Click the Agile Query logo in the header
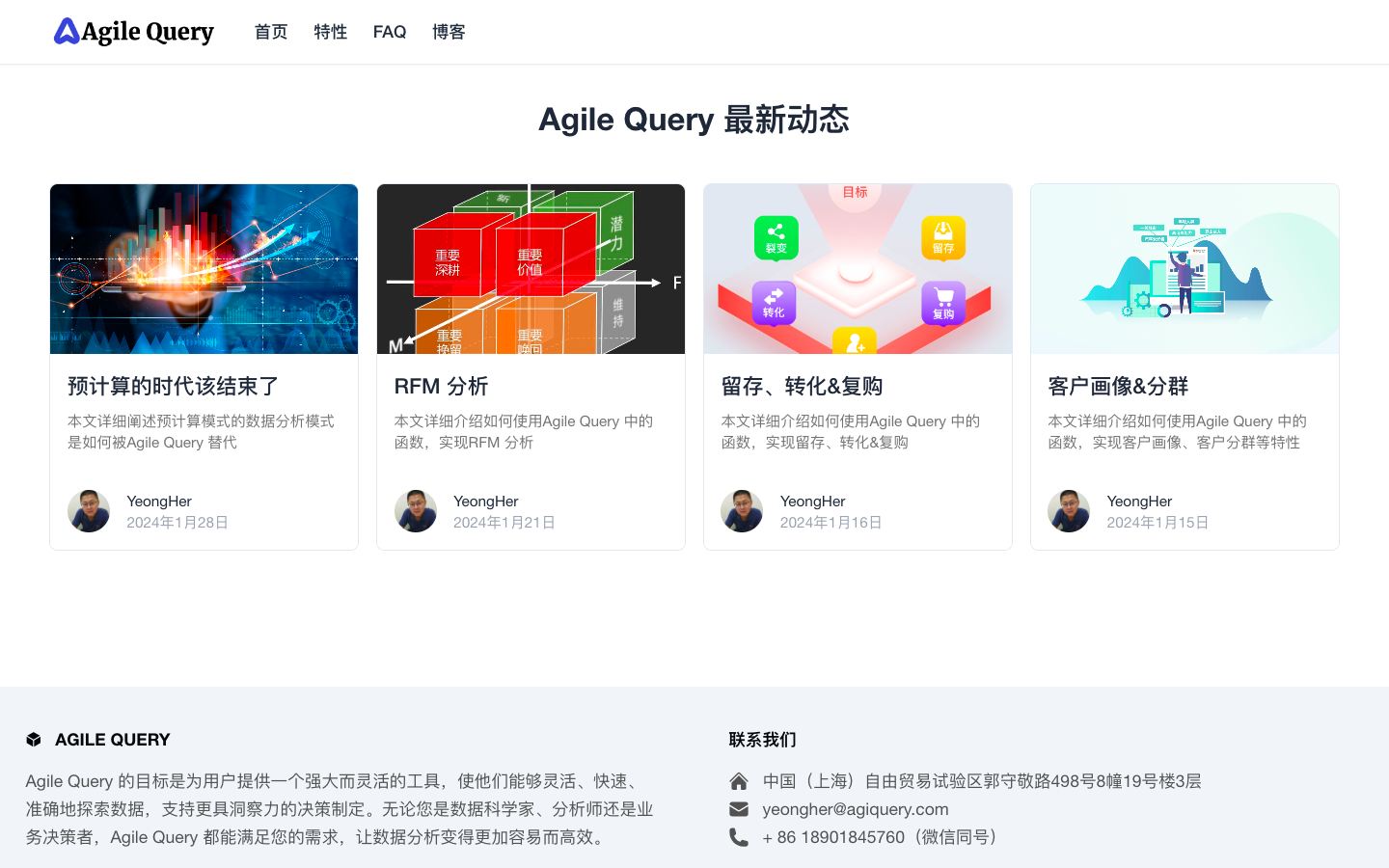 click(x=133, y=32)
